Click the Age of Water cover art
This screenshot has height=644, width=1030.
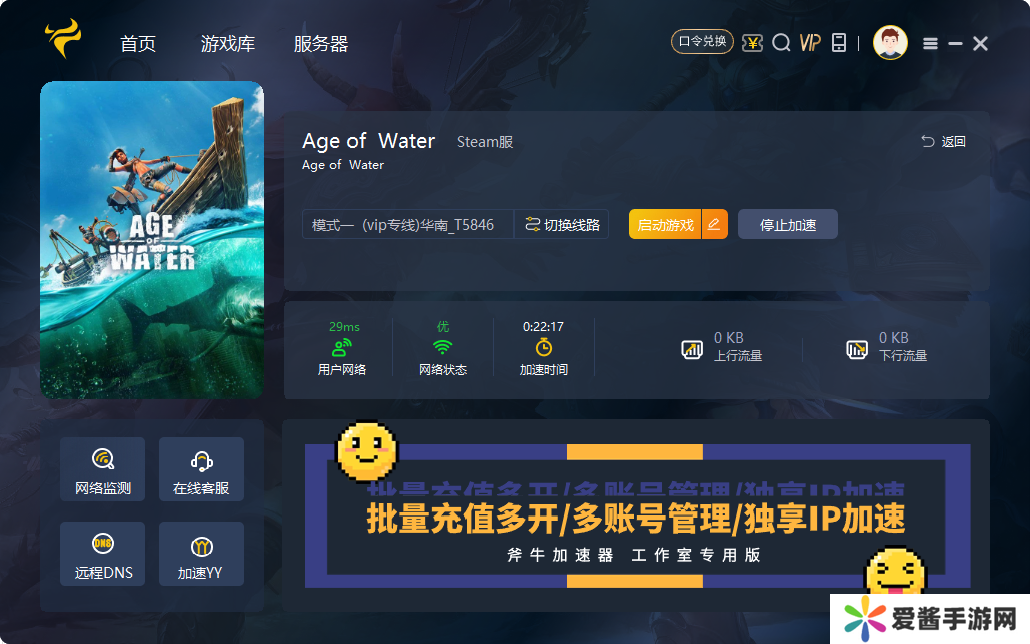[x=152, y=240]
